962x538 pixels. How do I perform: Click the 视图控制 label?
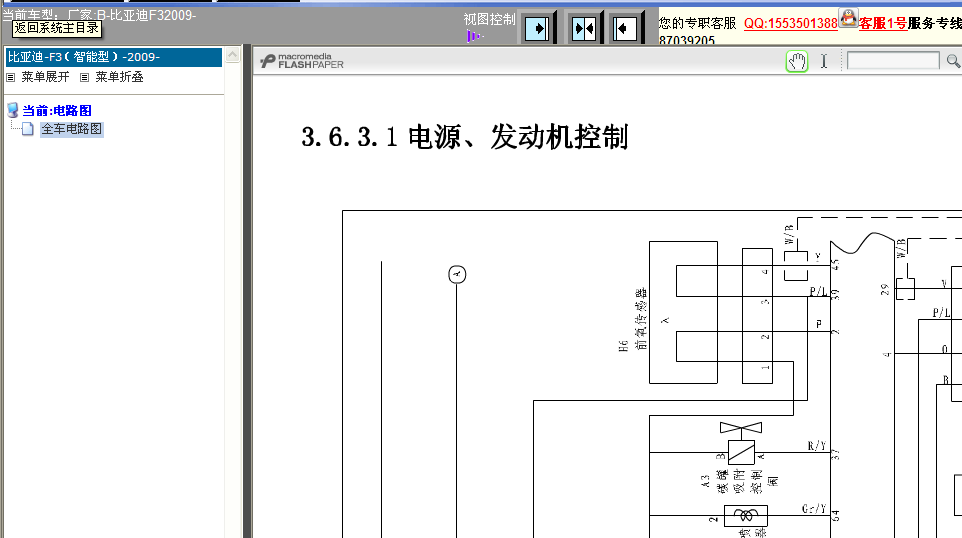489,20
